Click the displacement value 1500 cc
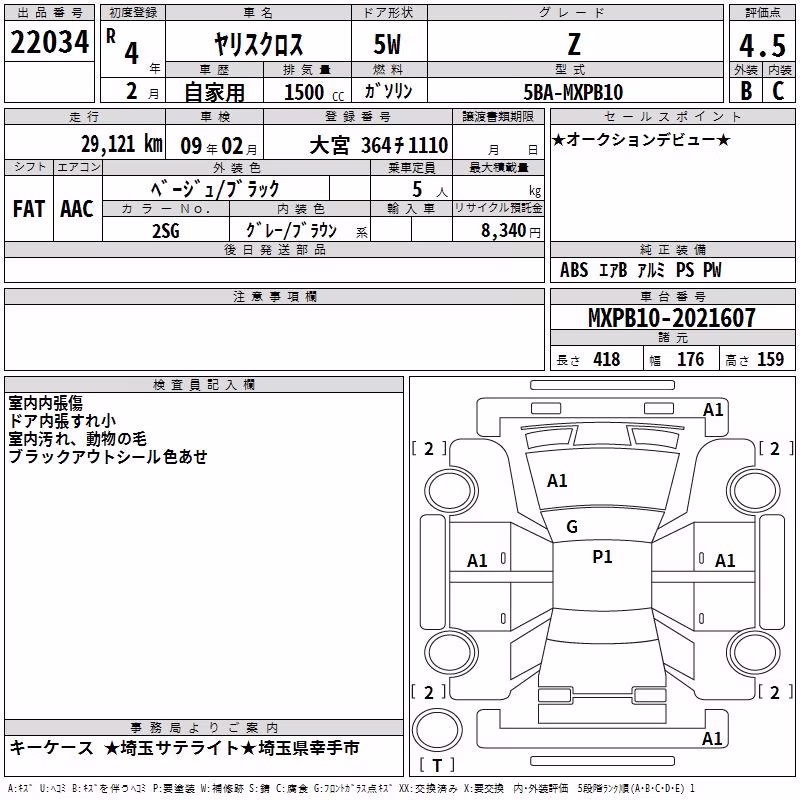This screenshot has width=800, height=800. 314,92
